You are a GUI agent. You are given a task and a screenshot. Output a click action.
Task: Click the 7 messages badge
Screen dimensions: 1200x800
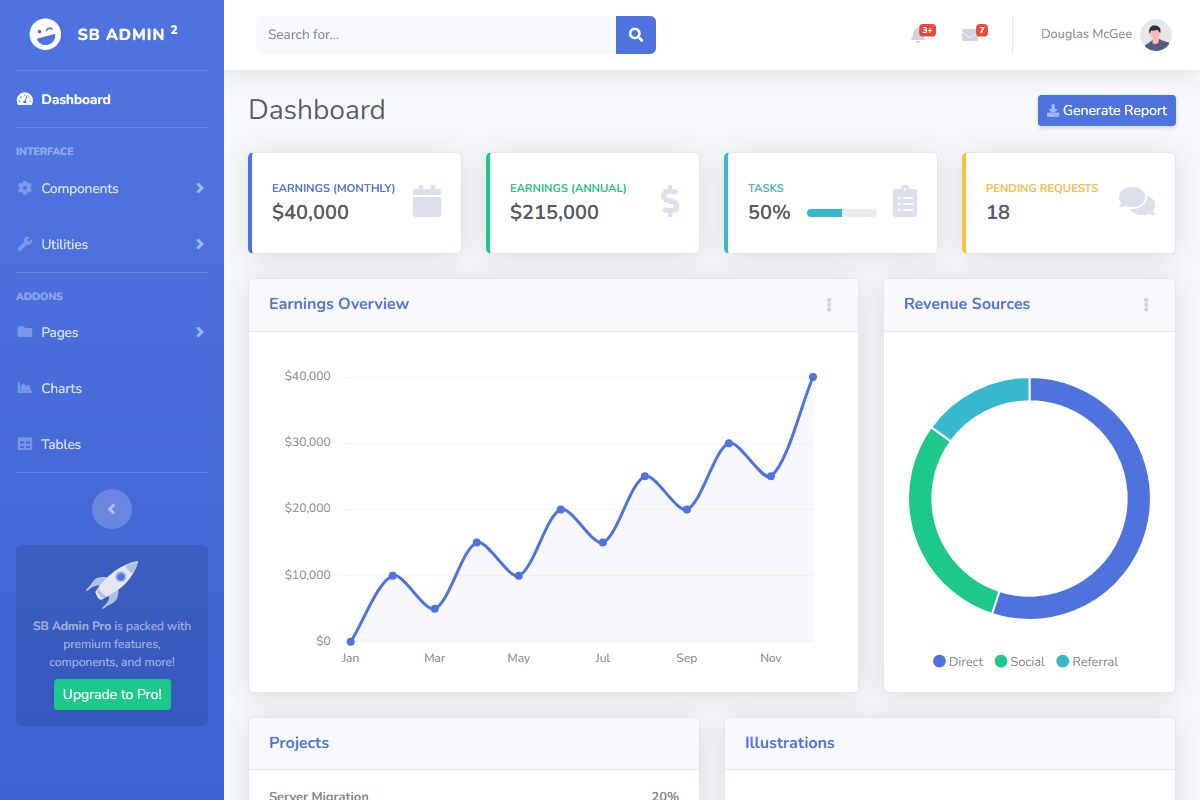pos(982,30)
